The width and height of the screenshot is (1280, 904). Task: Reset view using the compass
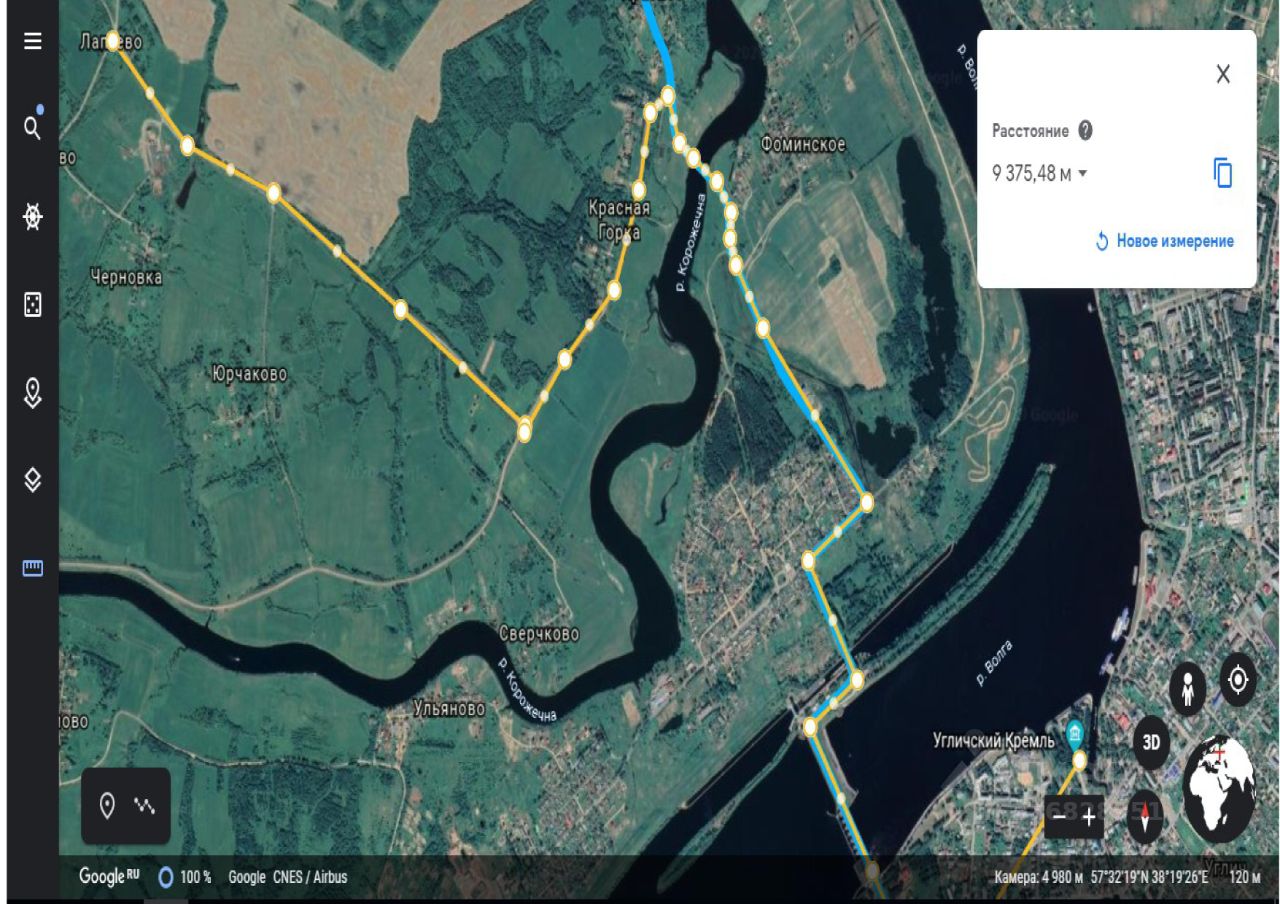click(1146, 817)
